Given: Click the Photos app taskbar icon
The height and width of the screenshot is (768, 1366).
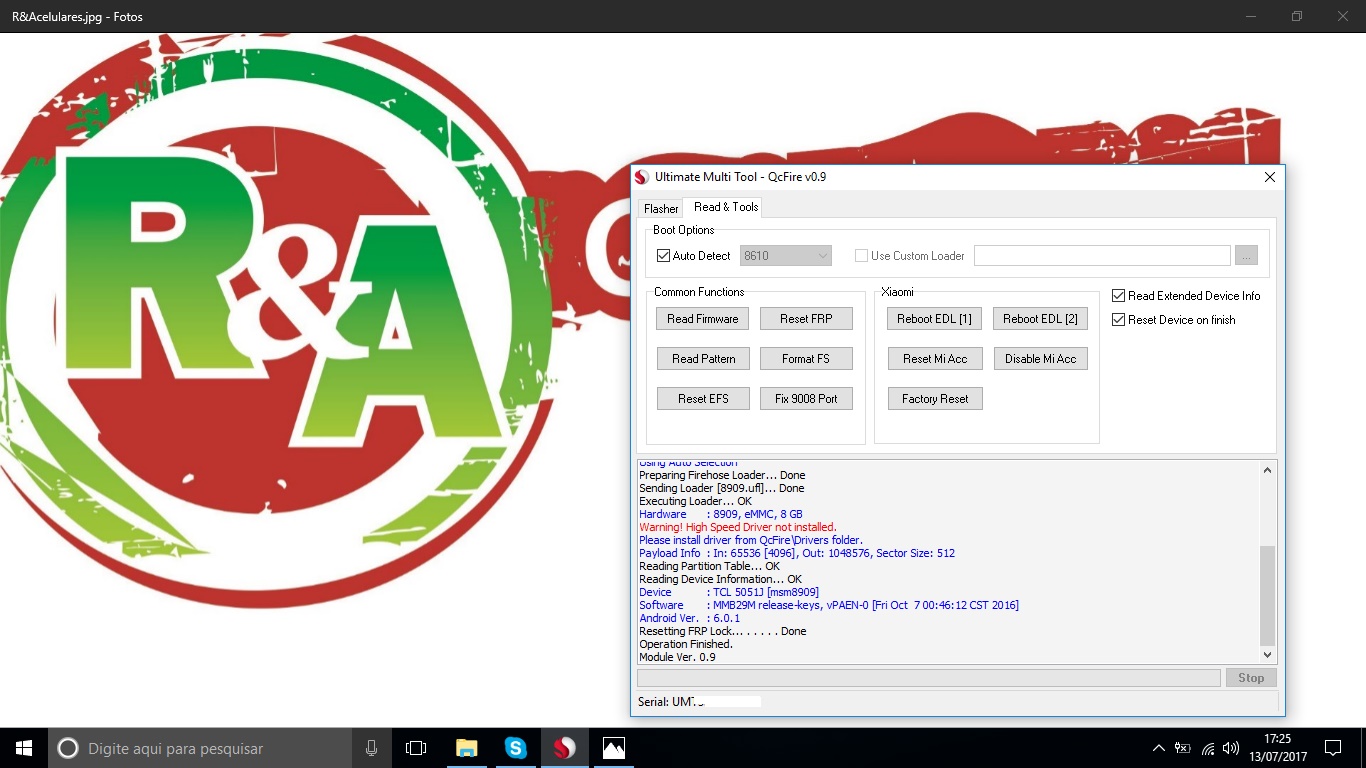Looking at the screenshot, I should coord(613,748).
